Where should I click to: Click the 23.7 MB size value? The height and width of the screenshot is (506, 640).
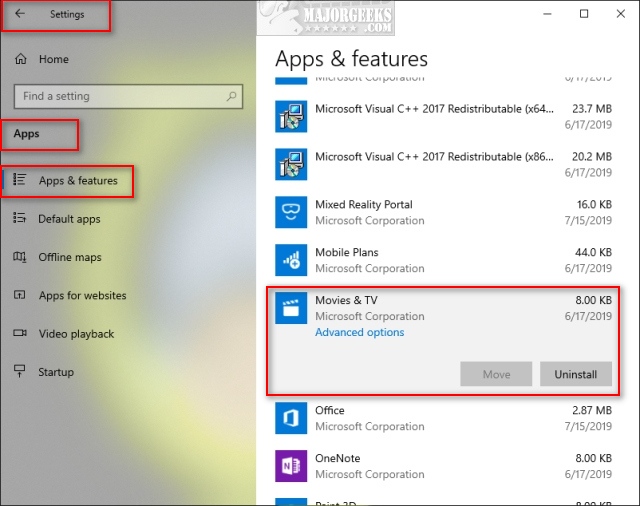pos(592,109)
